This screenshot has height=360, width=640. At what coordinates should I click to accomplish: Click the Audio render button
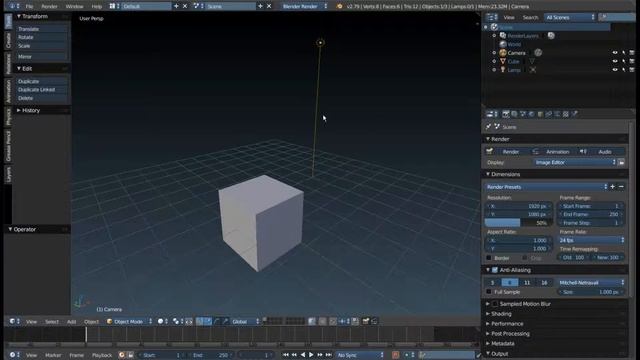tap(601, 152)
